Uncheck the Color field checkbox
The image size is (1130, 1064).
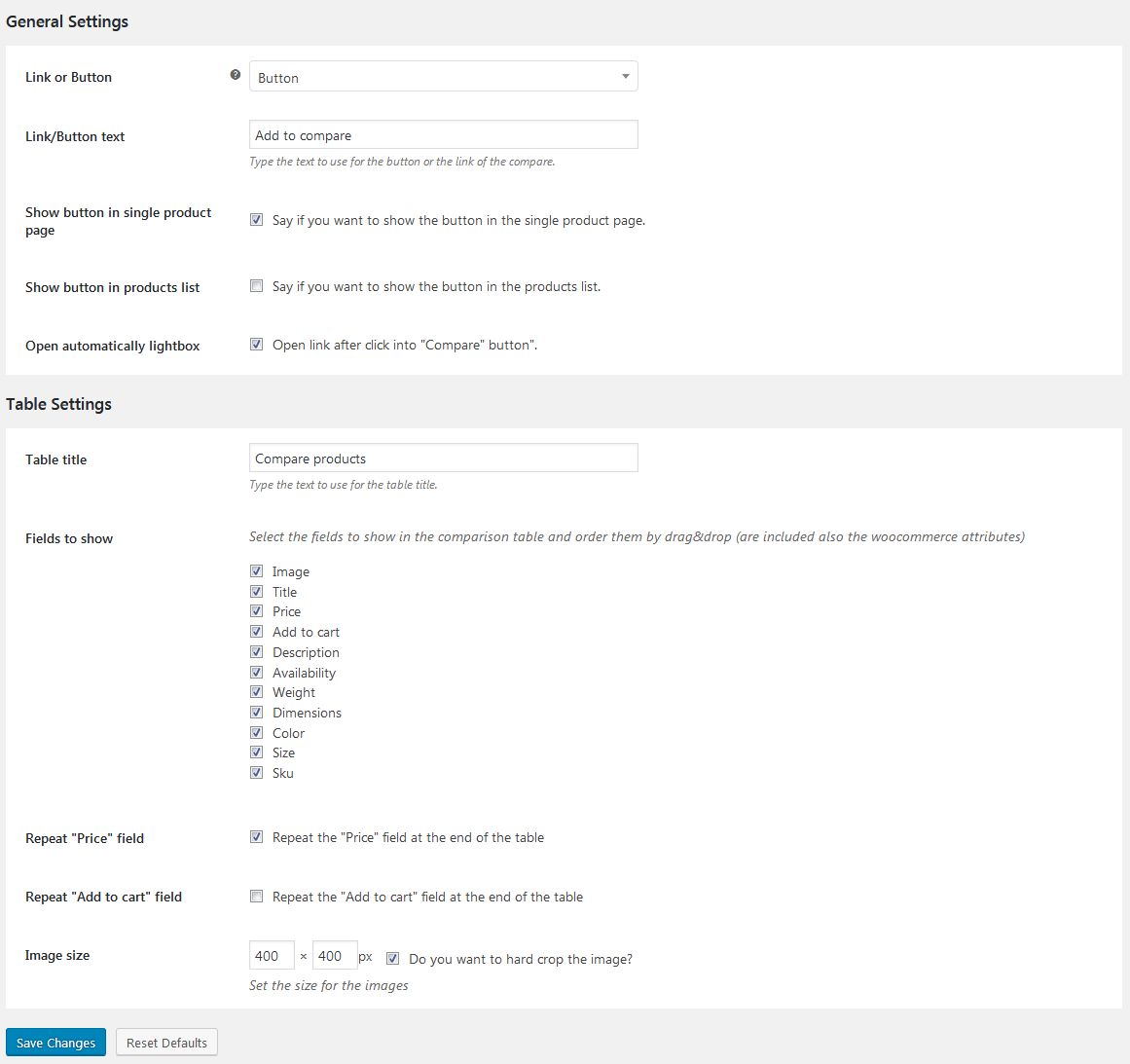coord(257,732)
